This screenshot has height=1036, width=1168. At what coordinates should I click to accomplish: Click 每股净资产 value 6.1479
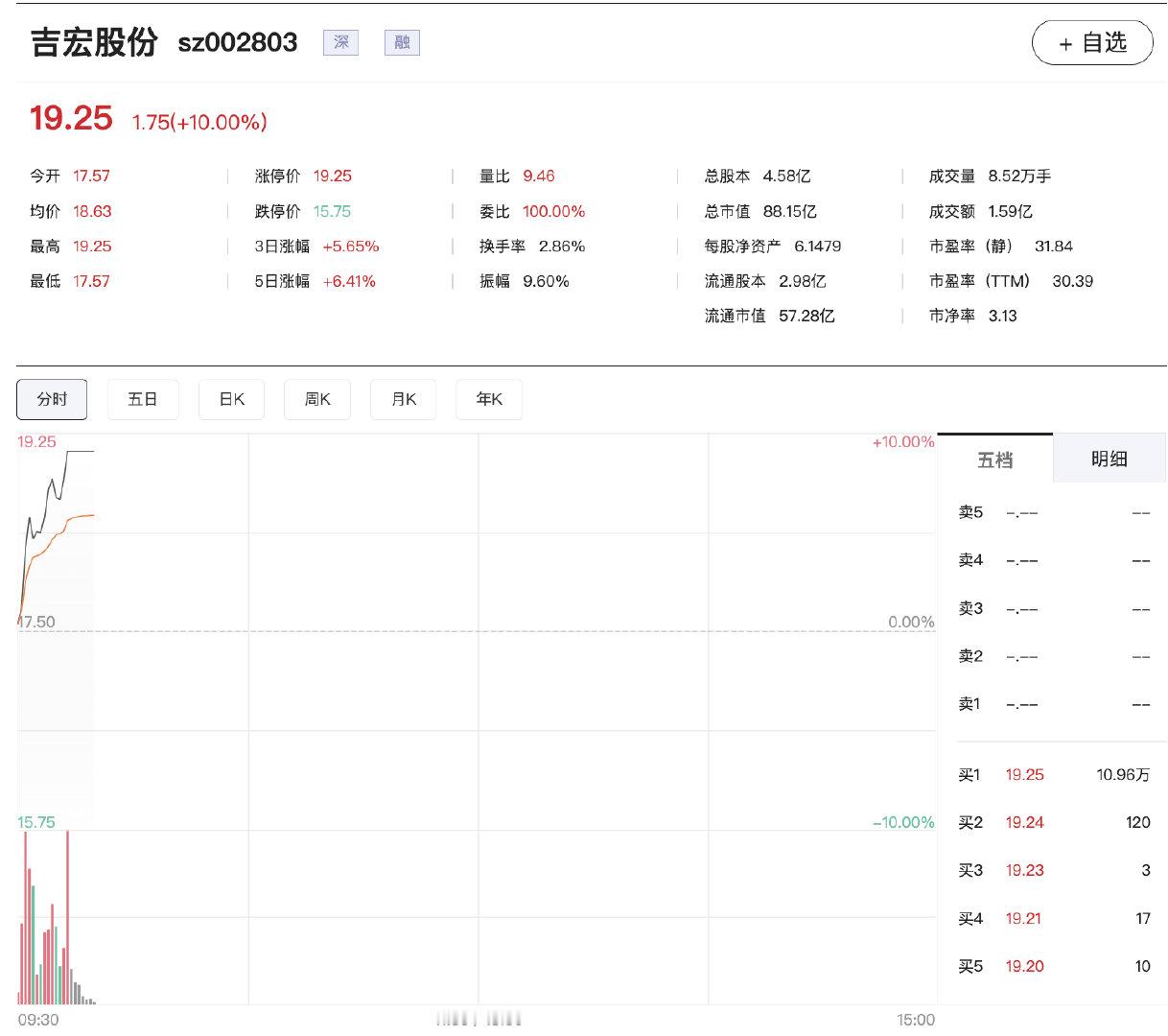(818, 247)
